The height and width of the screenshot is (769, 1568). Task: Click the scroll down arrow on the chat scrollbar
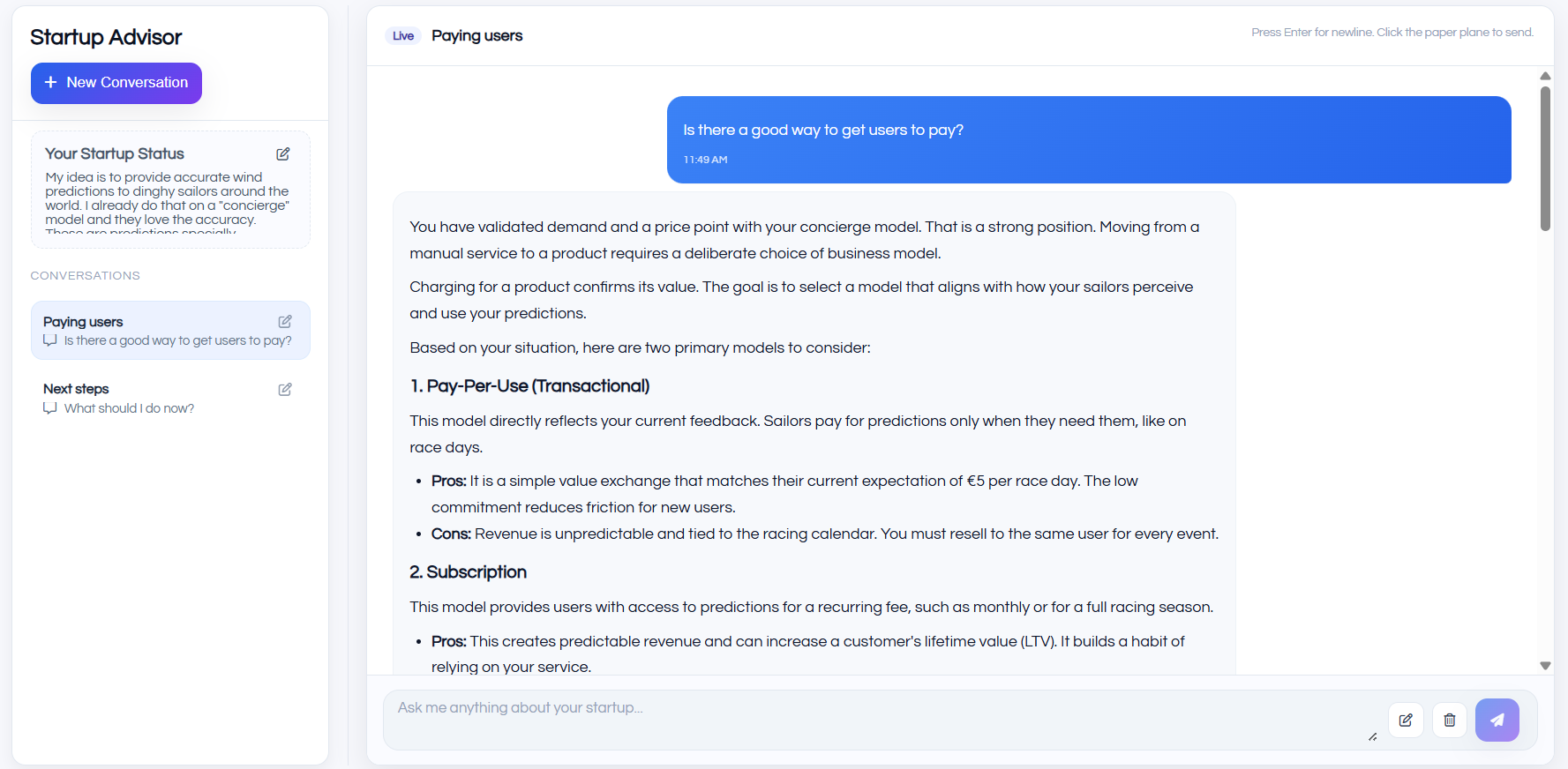[x=1545, y=664]
